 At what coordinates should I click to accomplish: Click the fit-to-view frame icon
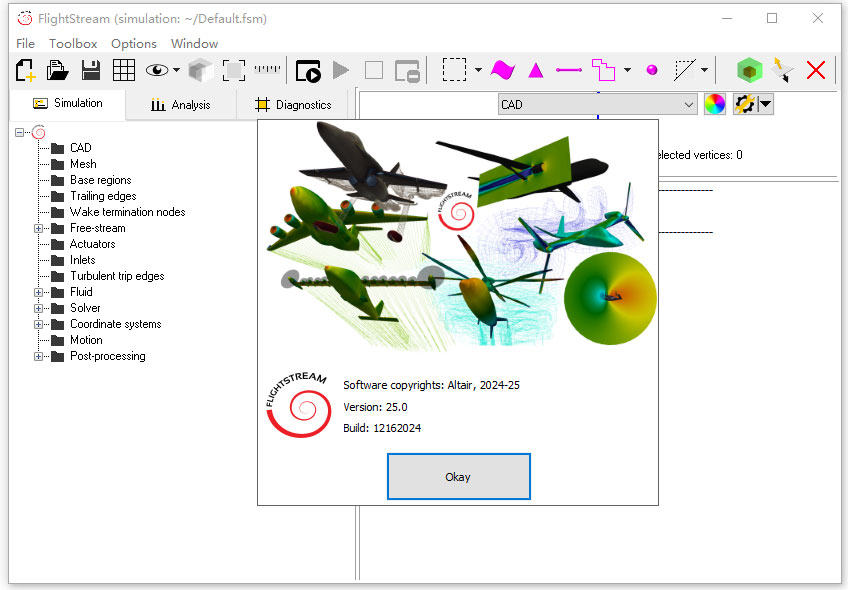(x=234, y=70)
